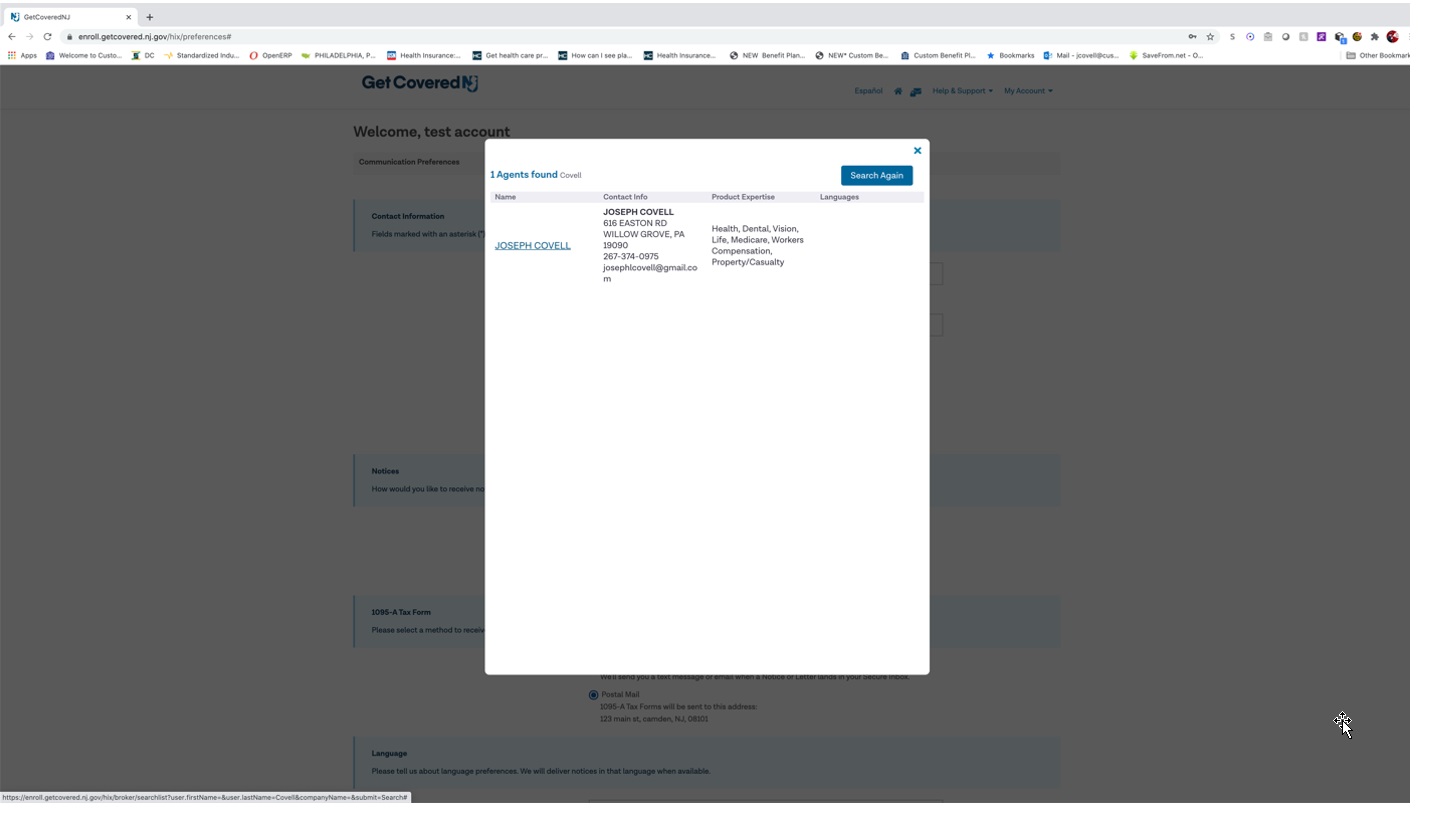Open the chat bubbles icon in header

coord(915,91)
